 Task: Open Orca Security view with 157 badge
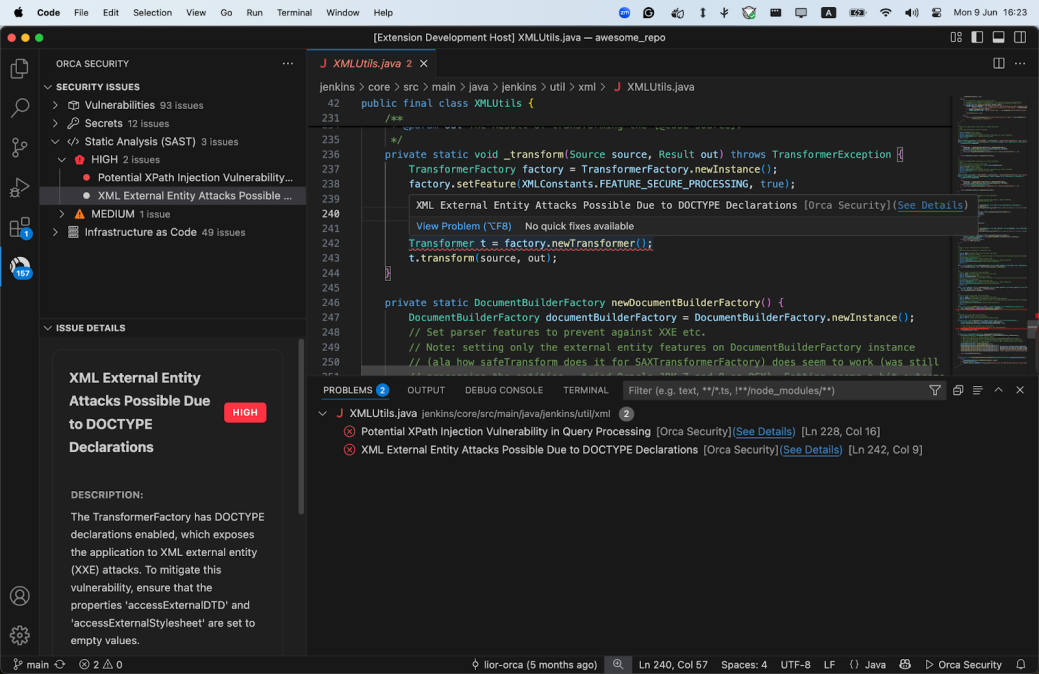(x=20, y=267)
